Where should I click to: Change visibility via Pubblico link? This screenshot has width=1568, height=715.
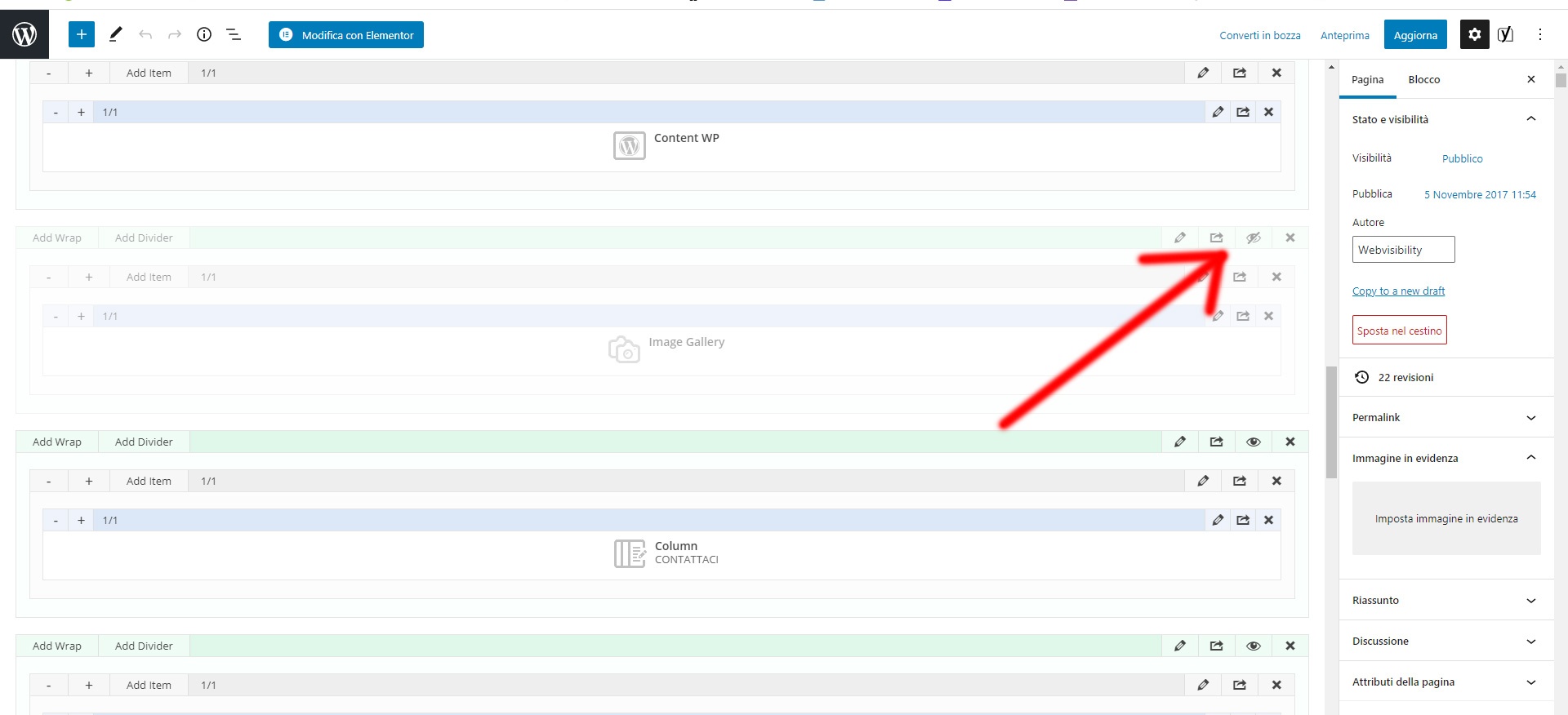(1463, 158)
